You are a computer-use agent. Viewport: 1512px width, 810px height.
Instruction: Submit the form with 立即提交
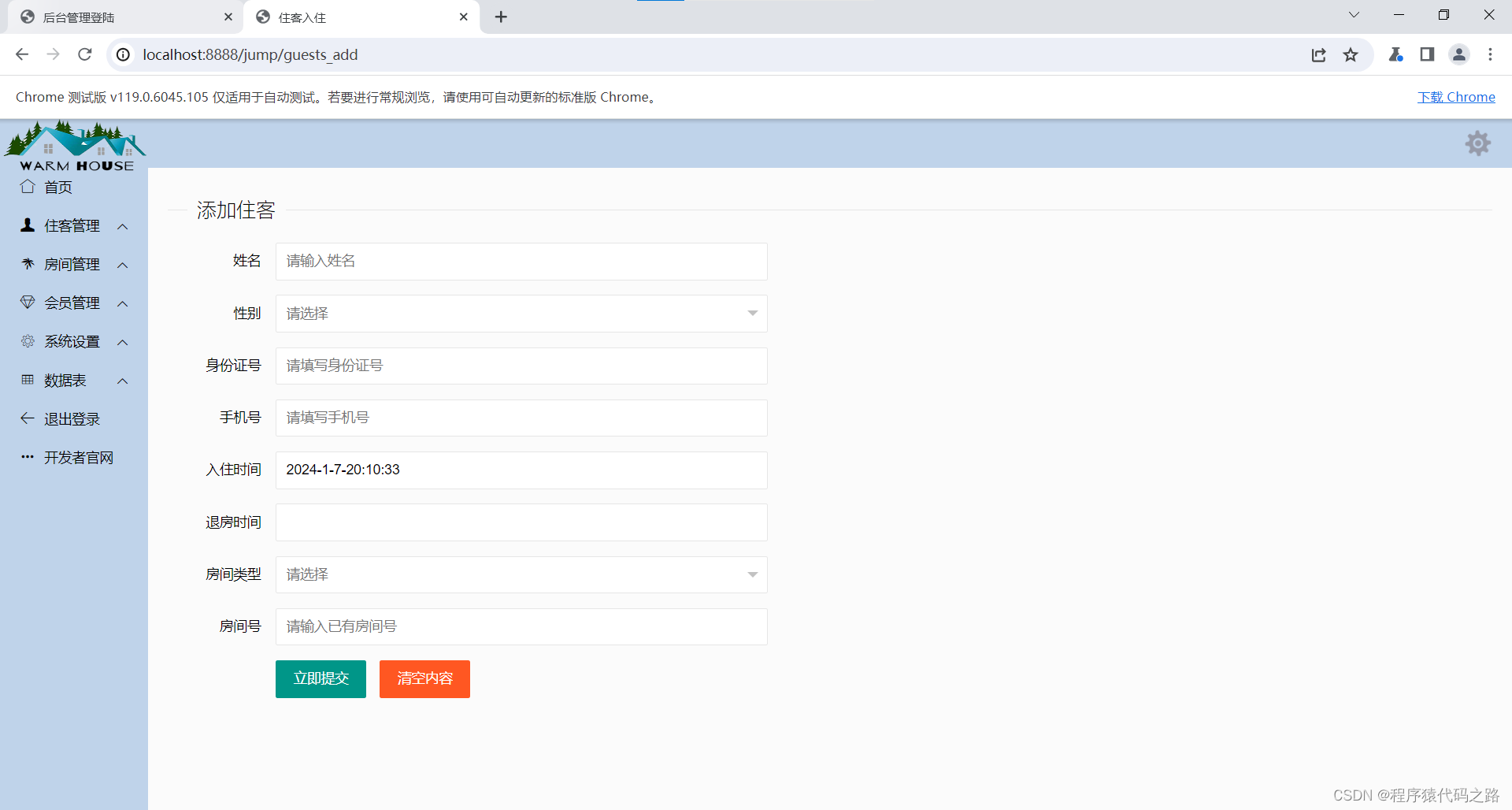click(x=321, y=679)
